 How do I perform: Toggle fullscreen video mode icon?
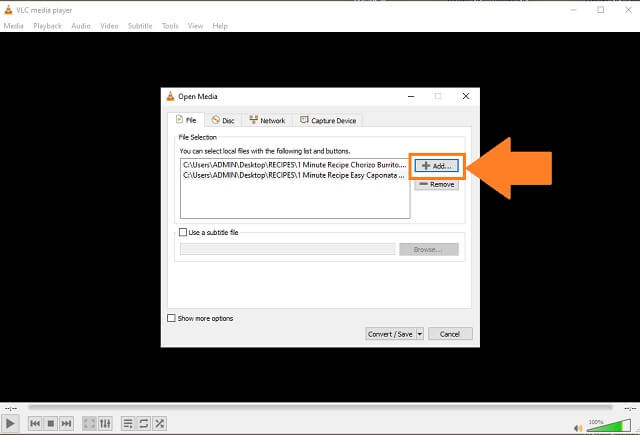89,424
